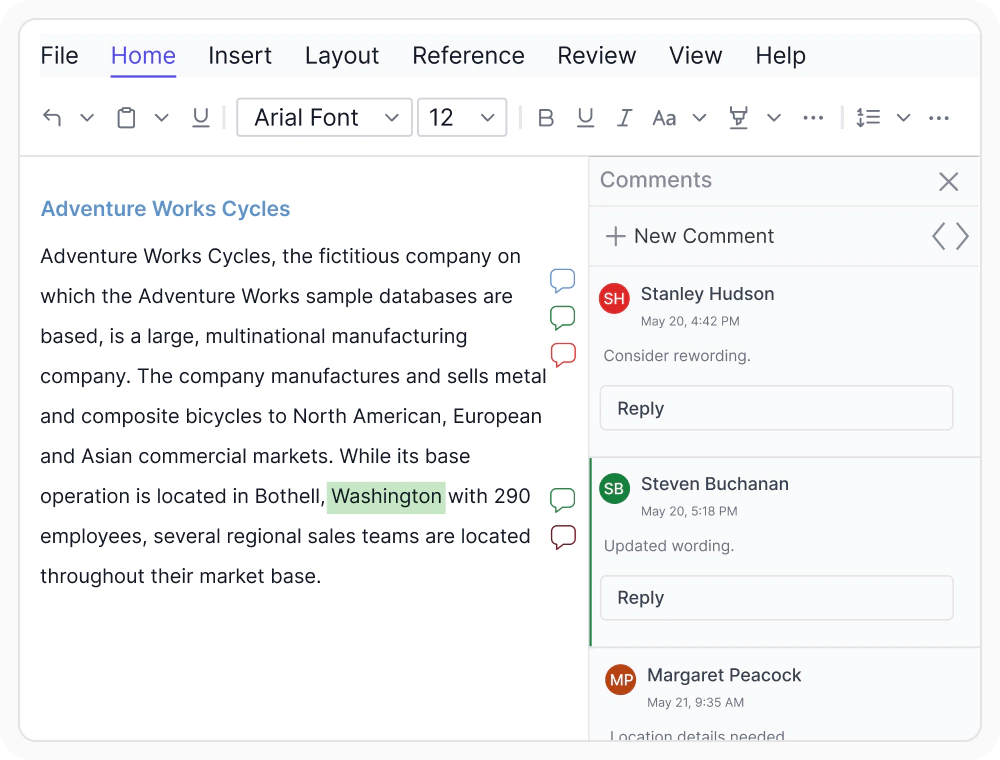Expand the change case dropdown arrow
Viewport: 1000px width, 760px height.
click(x=700, y=118)
